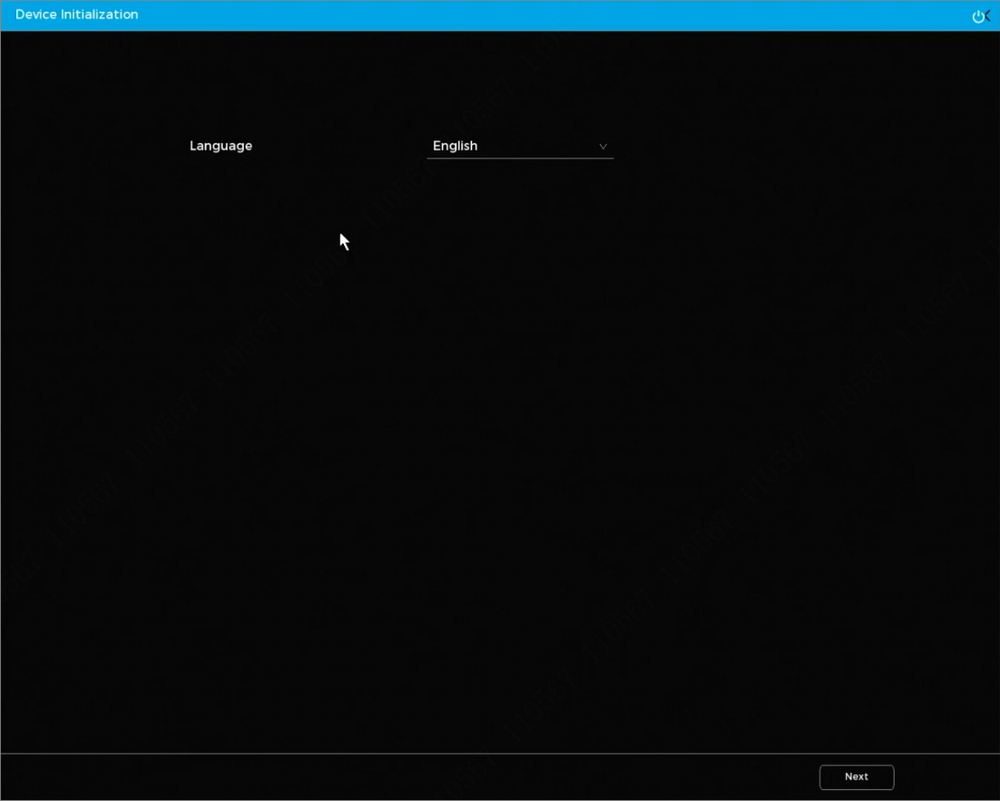
Task: Hit the shutdown icon next to header edge
Action: point(979,16)
